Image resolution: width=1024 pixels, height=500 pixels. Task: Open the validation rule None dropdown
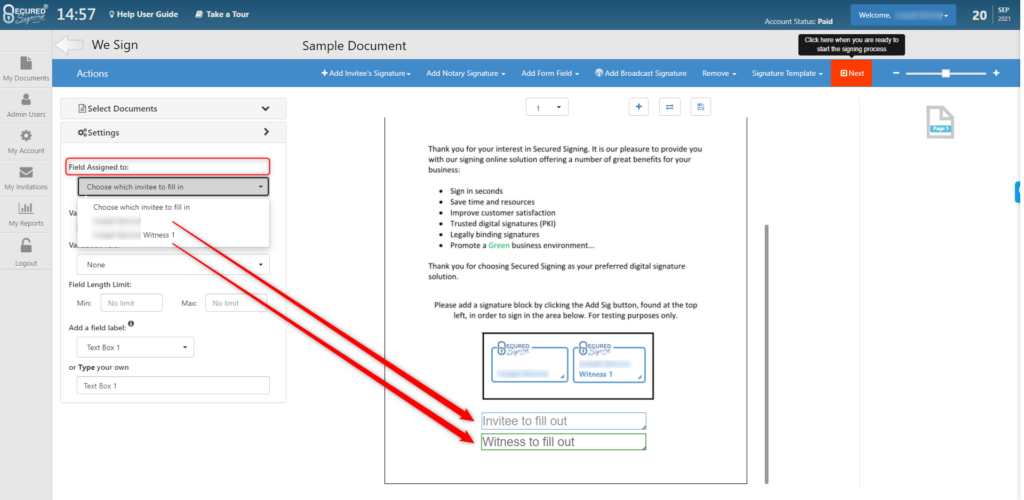point(173,265)
